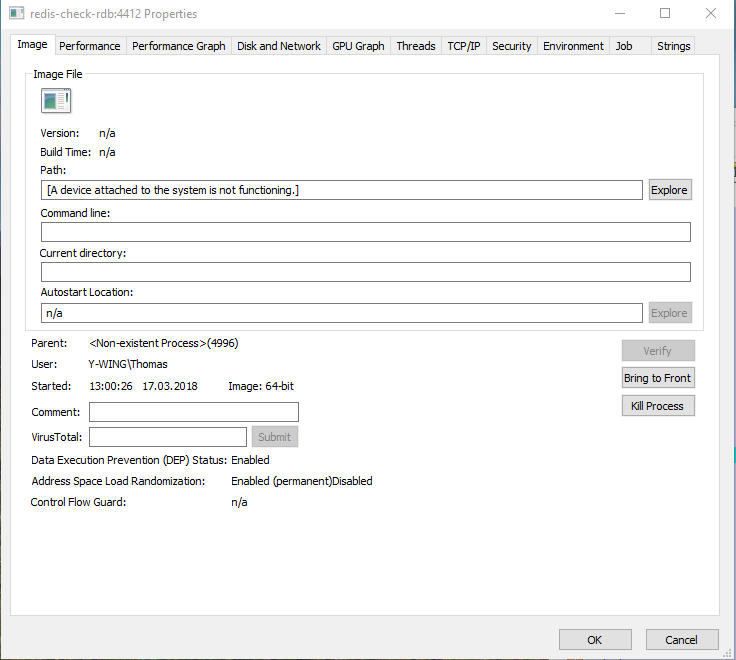Click the Kill Process button
This screenshot has width=736, height=660.
click(x=658, y=406)
